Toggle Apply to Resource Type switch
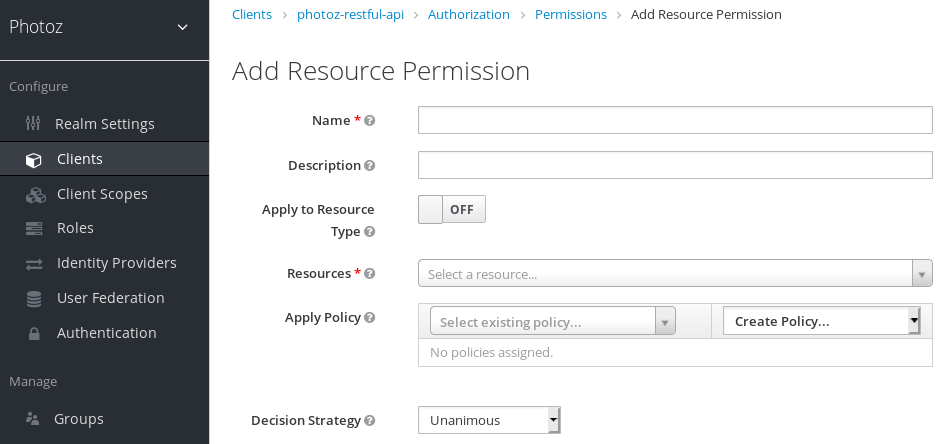The height and width of the screenshot is (444, 943). pos(451,209)
